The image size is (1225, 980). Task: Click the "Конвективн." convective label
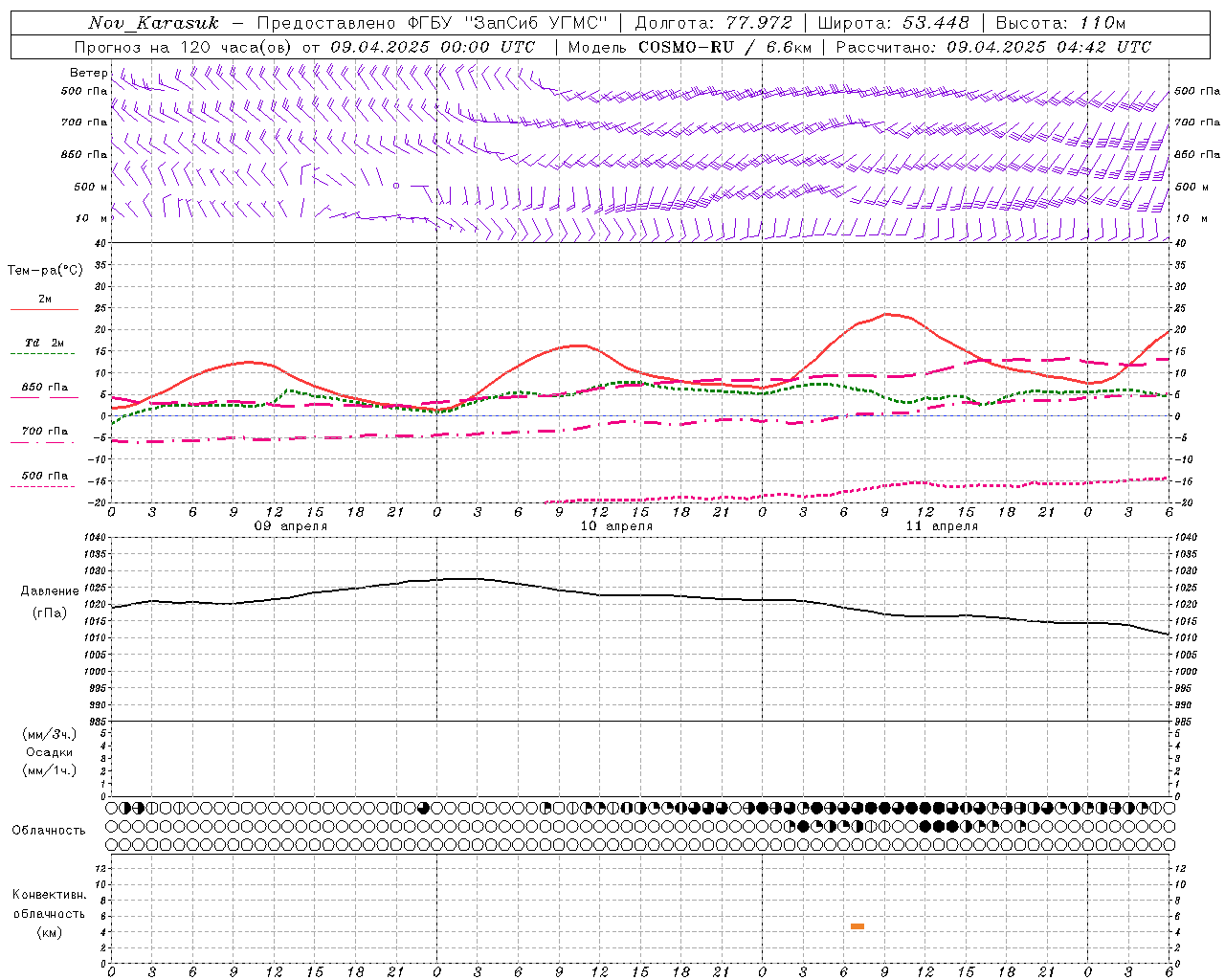[50, 895]
